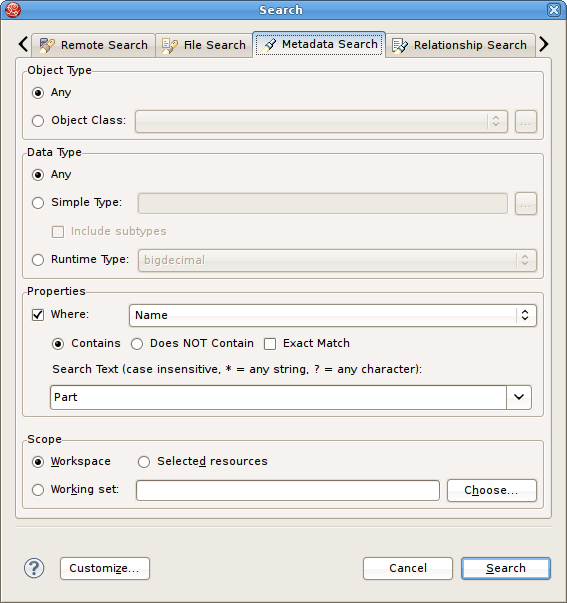Choose Selected resources scope
The width and height of the screenshot is (567, 603).
144,462
